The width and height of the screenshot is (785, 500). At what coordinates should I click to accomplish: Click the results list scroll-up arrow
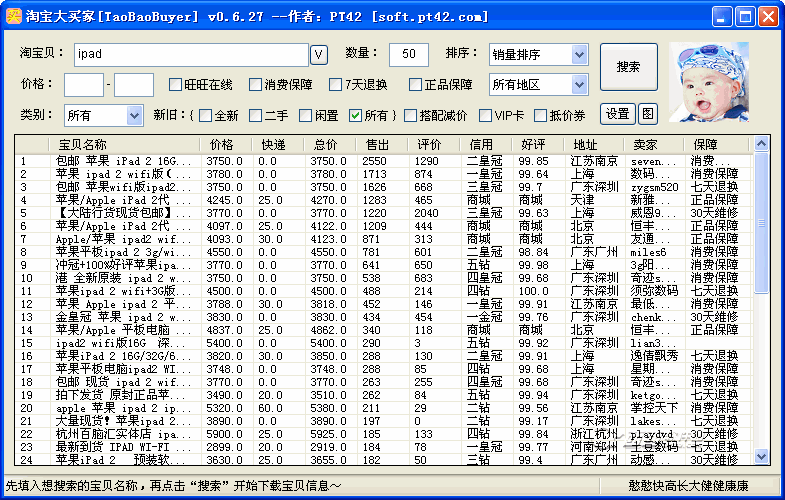pyautogui.click(x=761, y=144)
